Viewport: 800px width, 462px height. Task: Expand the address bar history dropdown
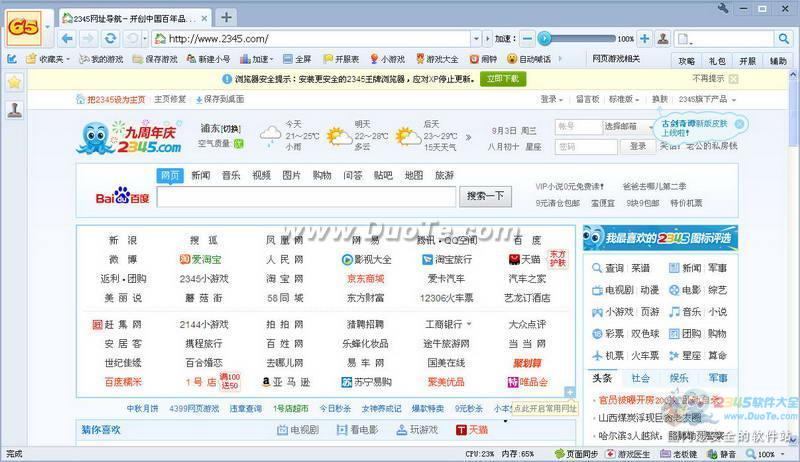click(476, 39)
